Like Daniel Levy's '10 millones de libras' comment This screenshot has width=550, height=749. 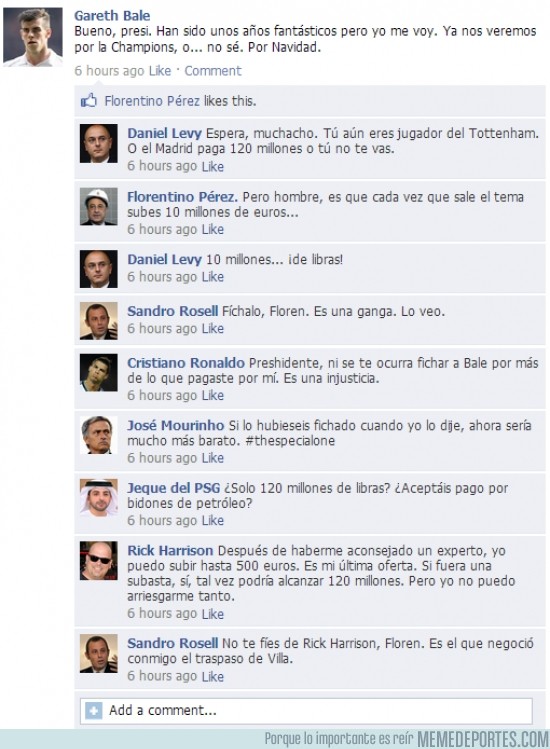[x=213, y=277]
